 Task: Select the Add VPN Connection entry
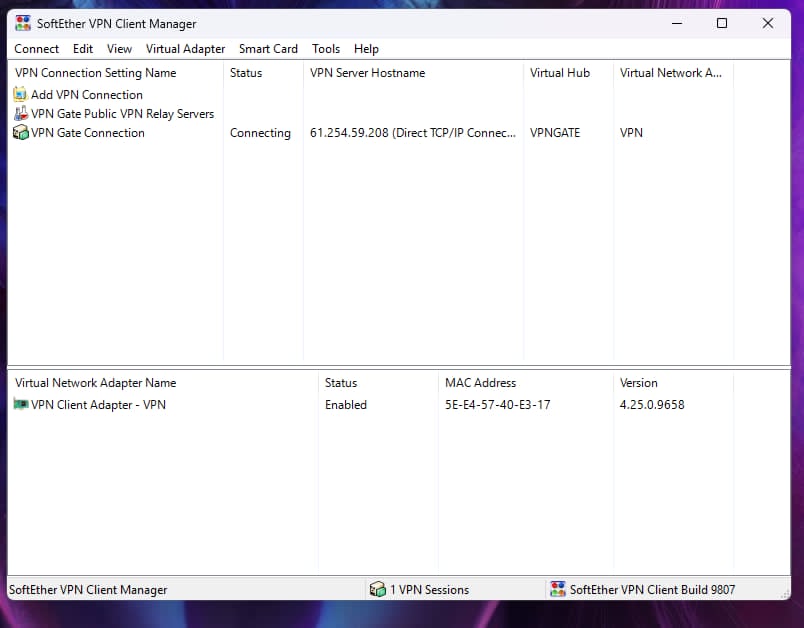pyautogui.click(x=87, y=95)
